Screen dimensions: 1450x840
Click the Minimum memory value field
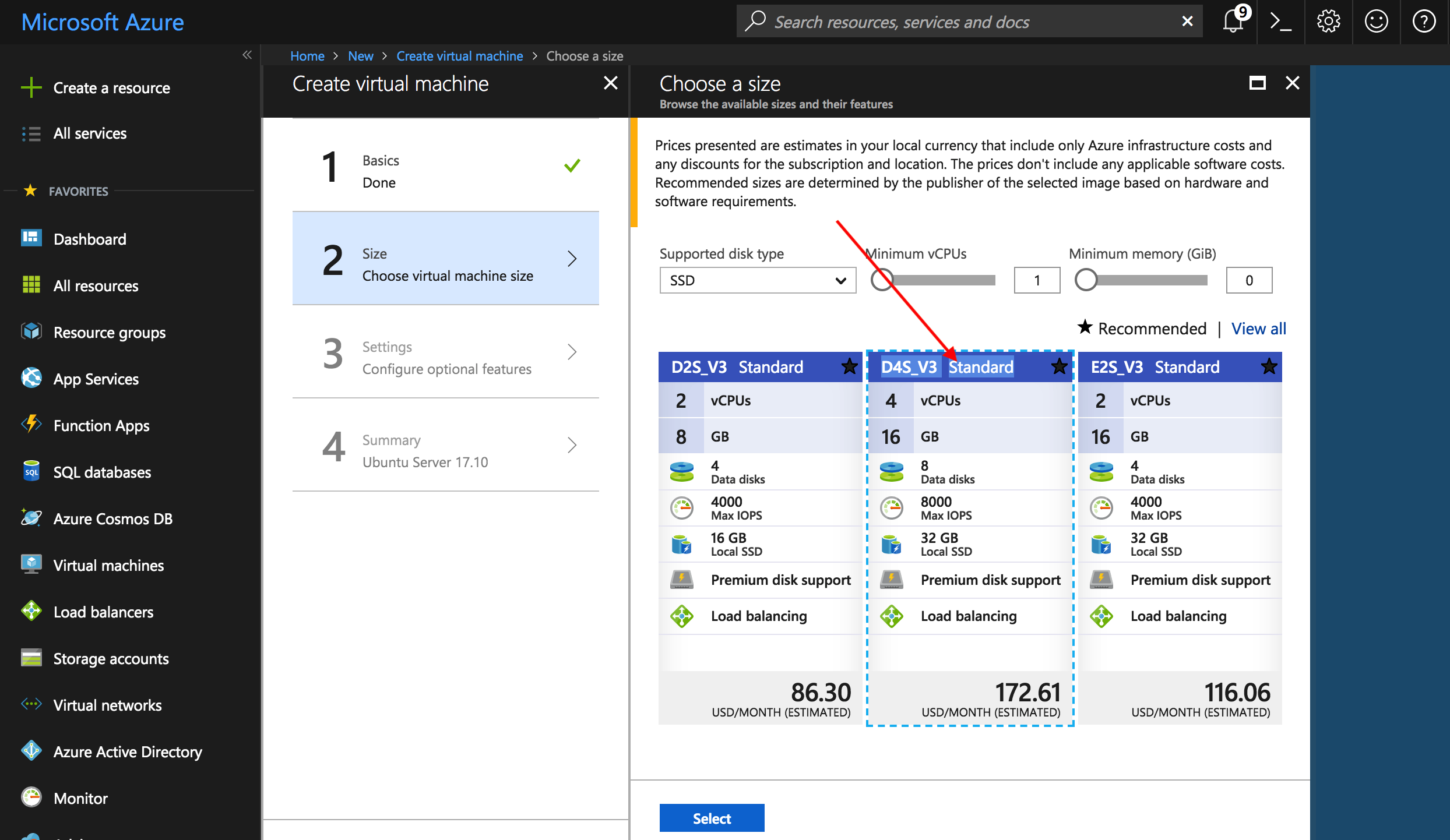[1249, 281]
